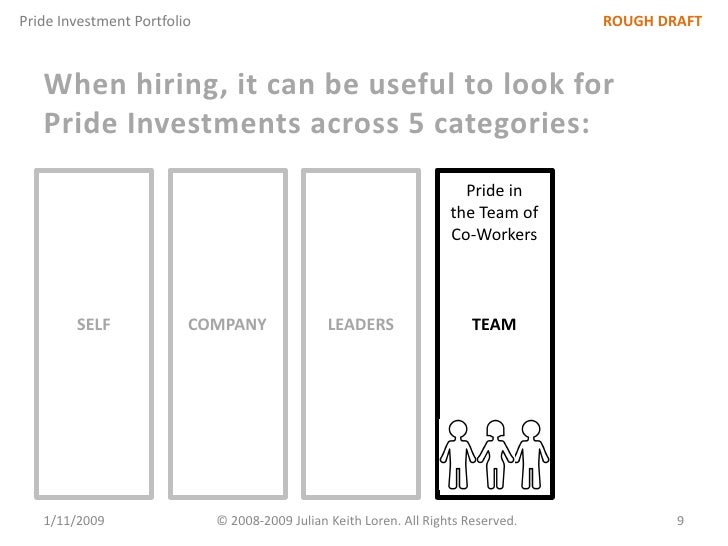
Task: Click the 'Pride Investments across 5 categories' line
Action: (x=317, y=124)
